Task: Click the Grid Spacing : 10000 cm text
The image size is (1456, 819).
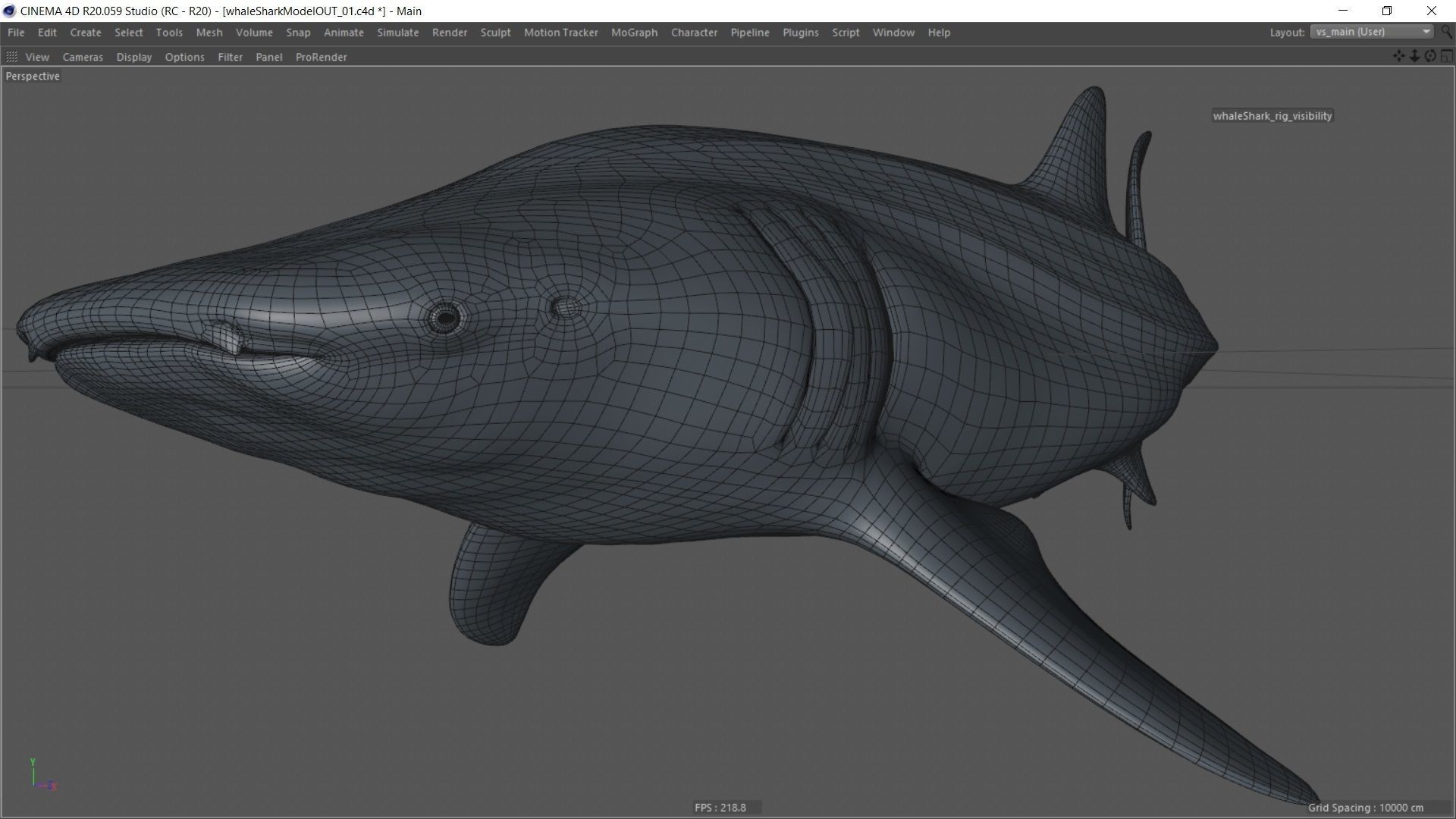Action: [1366, 808]
